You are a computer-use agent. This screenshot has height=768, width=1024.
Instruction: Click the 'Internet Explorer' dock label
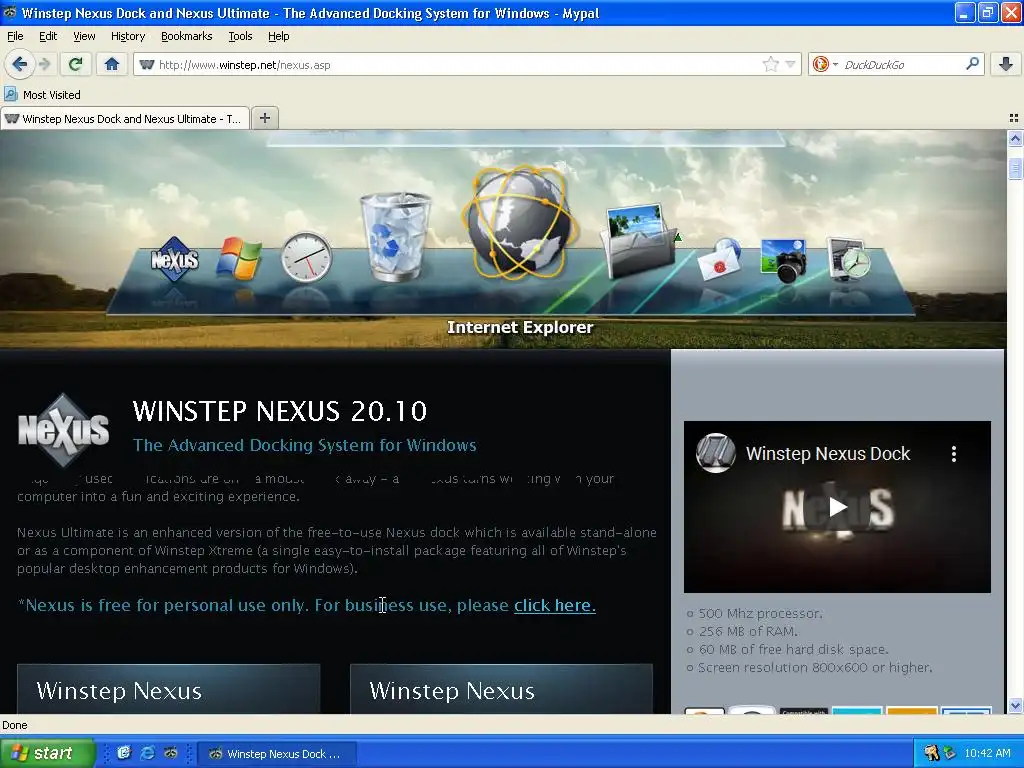(520, 327)
